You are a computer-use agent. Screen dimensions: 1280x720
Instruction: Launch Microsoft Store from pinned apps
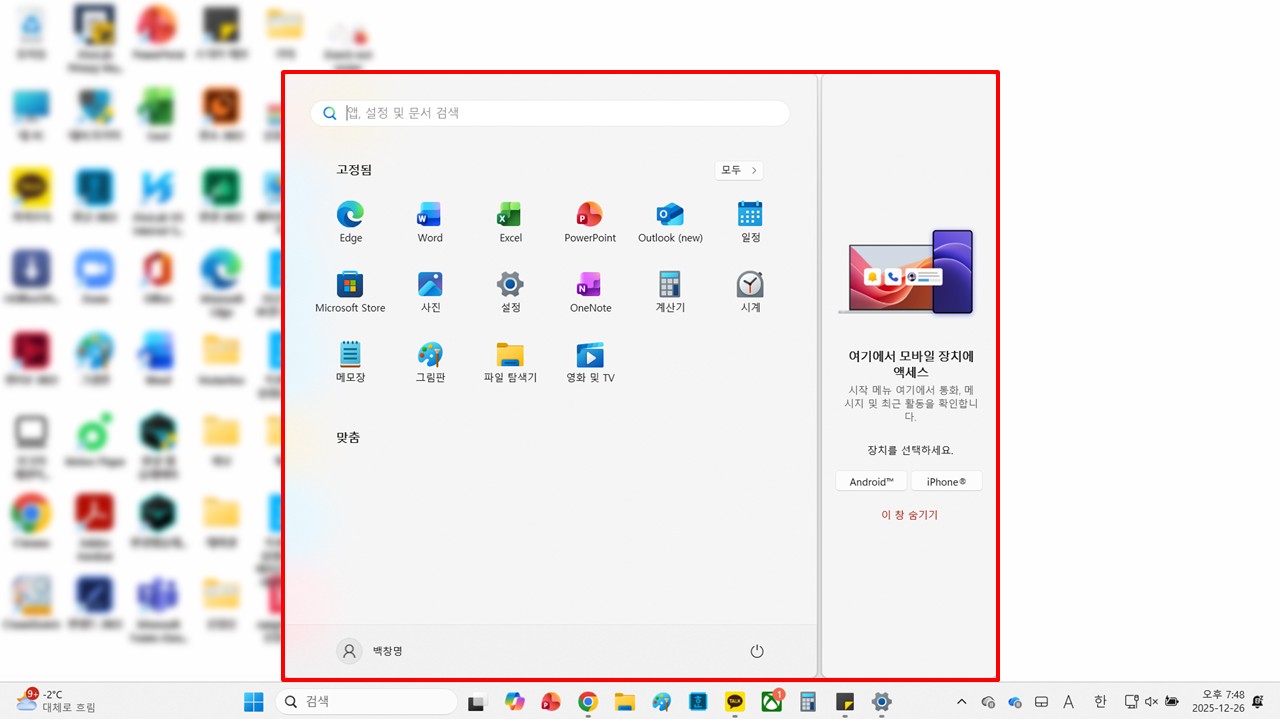click(x=350, y=292)
